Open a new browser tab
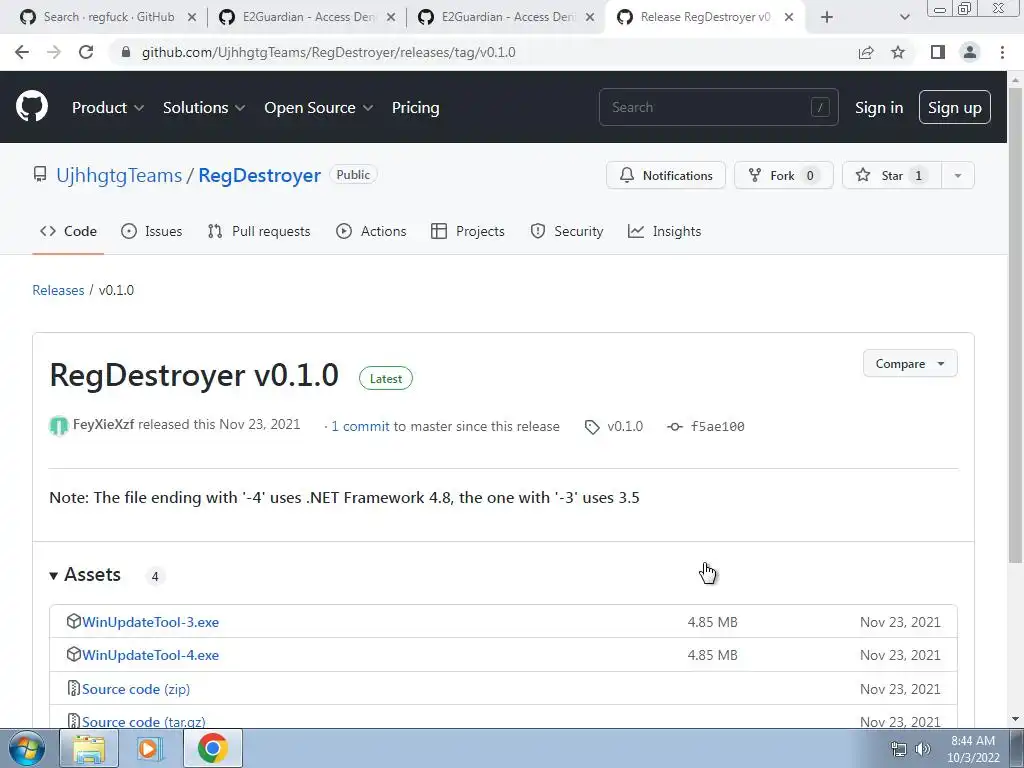This screenshot has width=1024, height=768. (x=827, y=17)
